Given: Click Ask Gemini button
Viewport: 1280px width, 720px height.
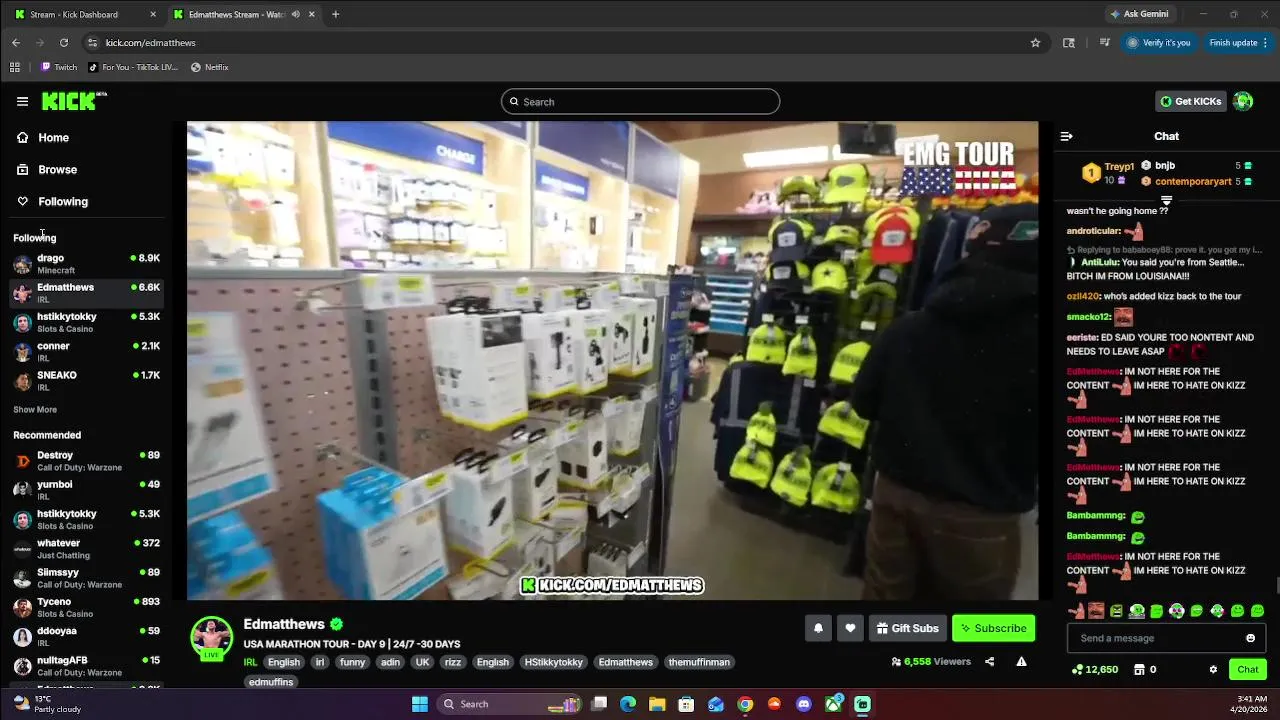Looking at the screenshot, I should [x=1138, y=14].
